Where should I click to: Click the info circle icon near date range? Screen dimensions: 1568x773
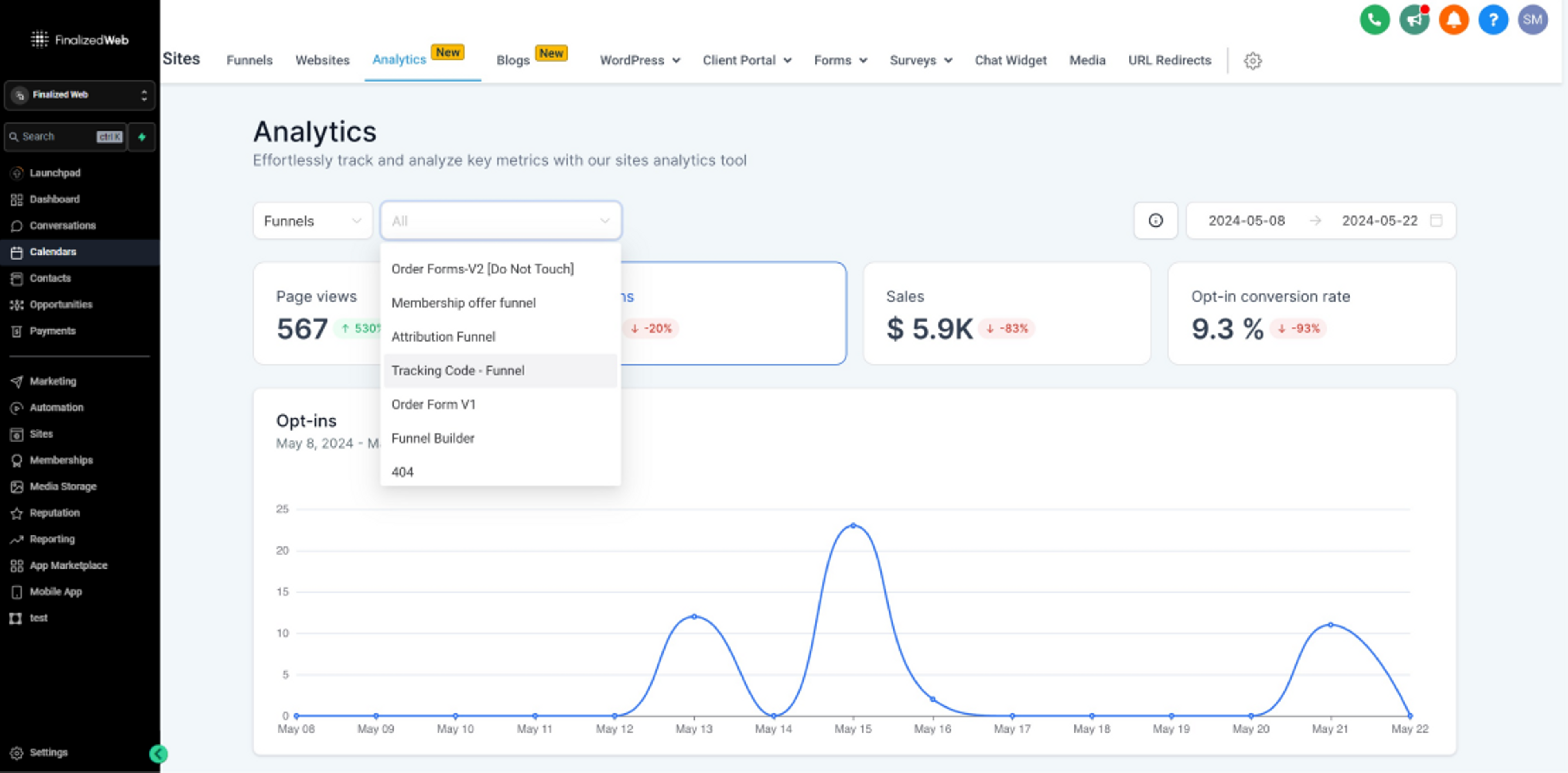[1155, 221]
